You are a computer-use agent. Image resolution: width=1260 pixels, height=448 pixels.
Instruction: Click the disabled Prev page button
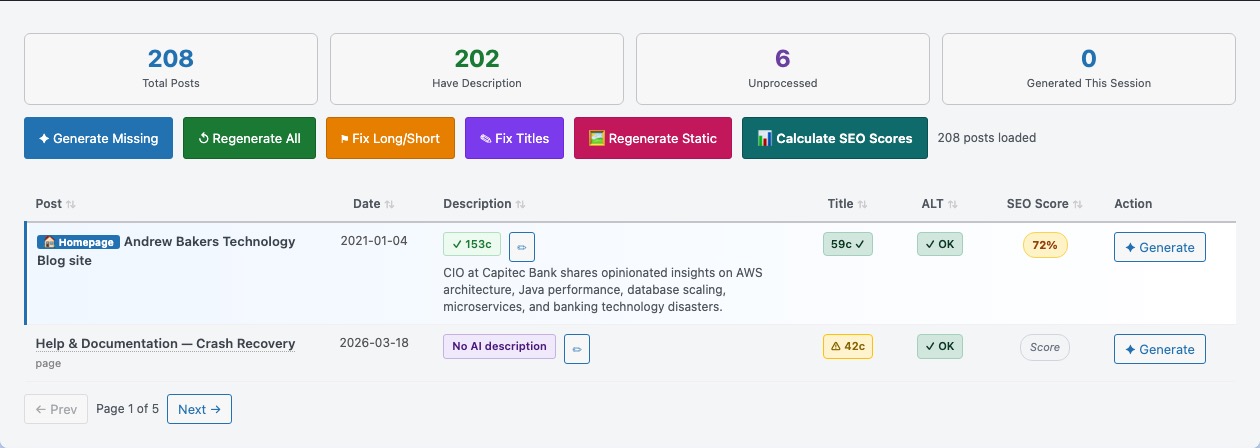pos(56,409)
